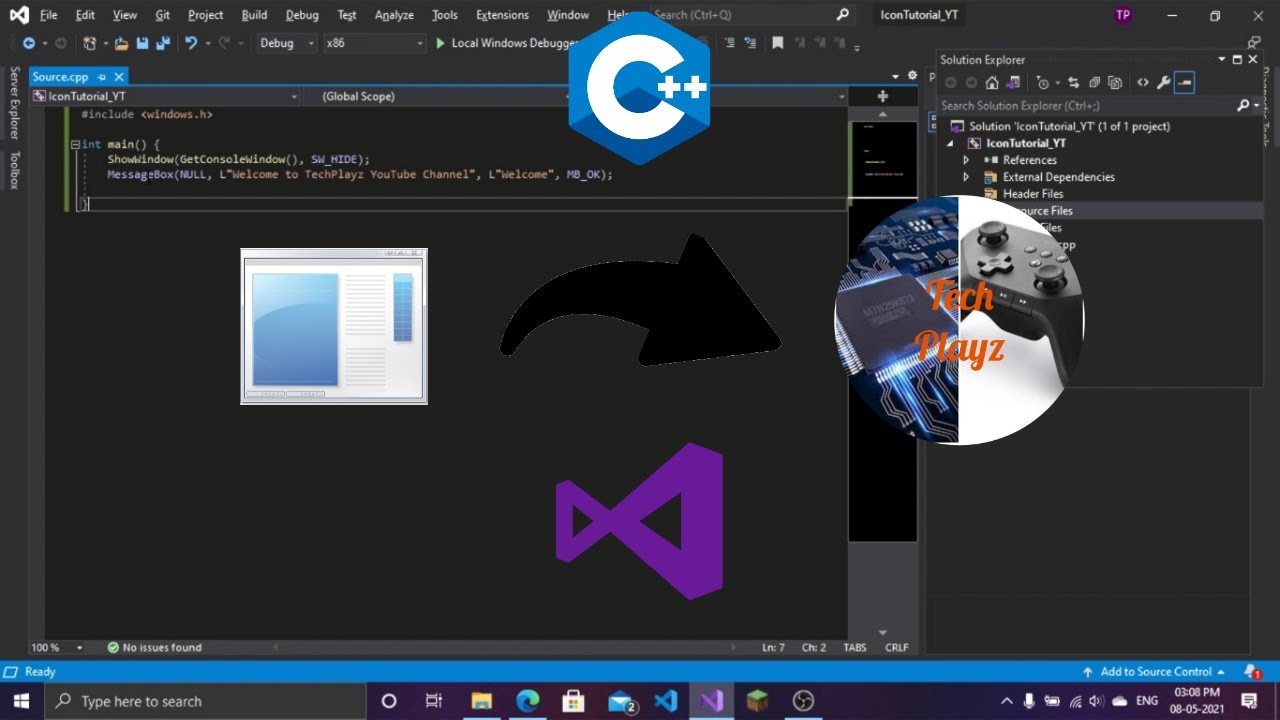Click in the Search (Ctrl+Q) box
1280x720 pixels.
click(x=752, y=15)
